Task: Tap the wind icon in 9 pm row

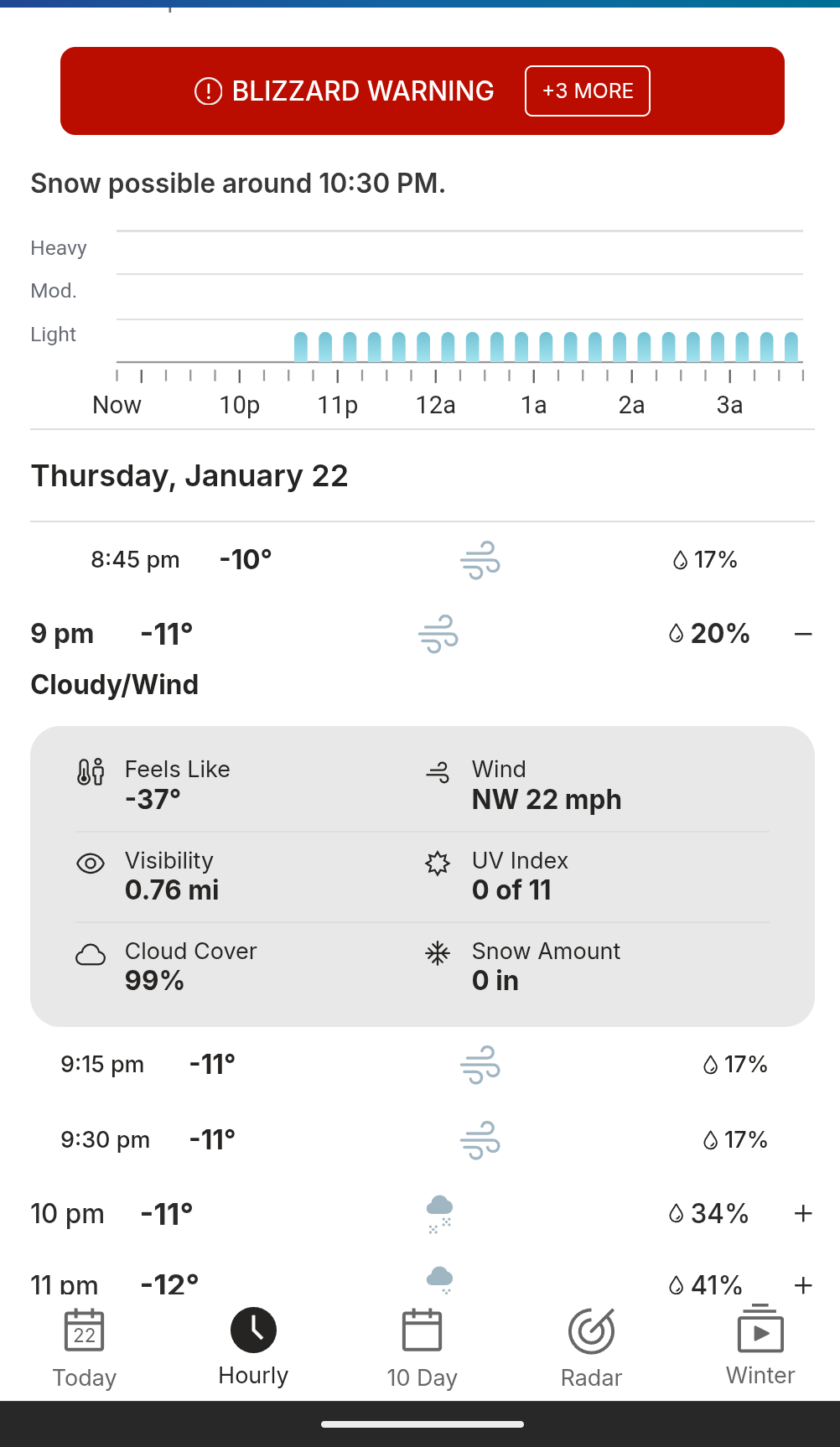Action: [438, 634]
